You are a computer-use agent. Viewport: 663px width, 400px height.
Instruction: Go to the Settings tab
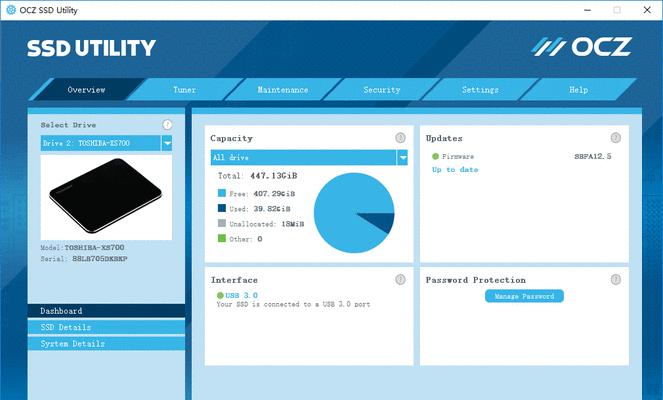(480, 90)
